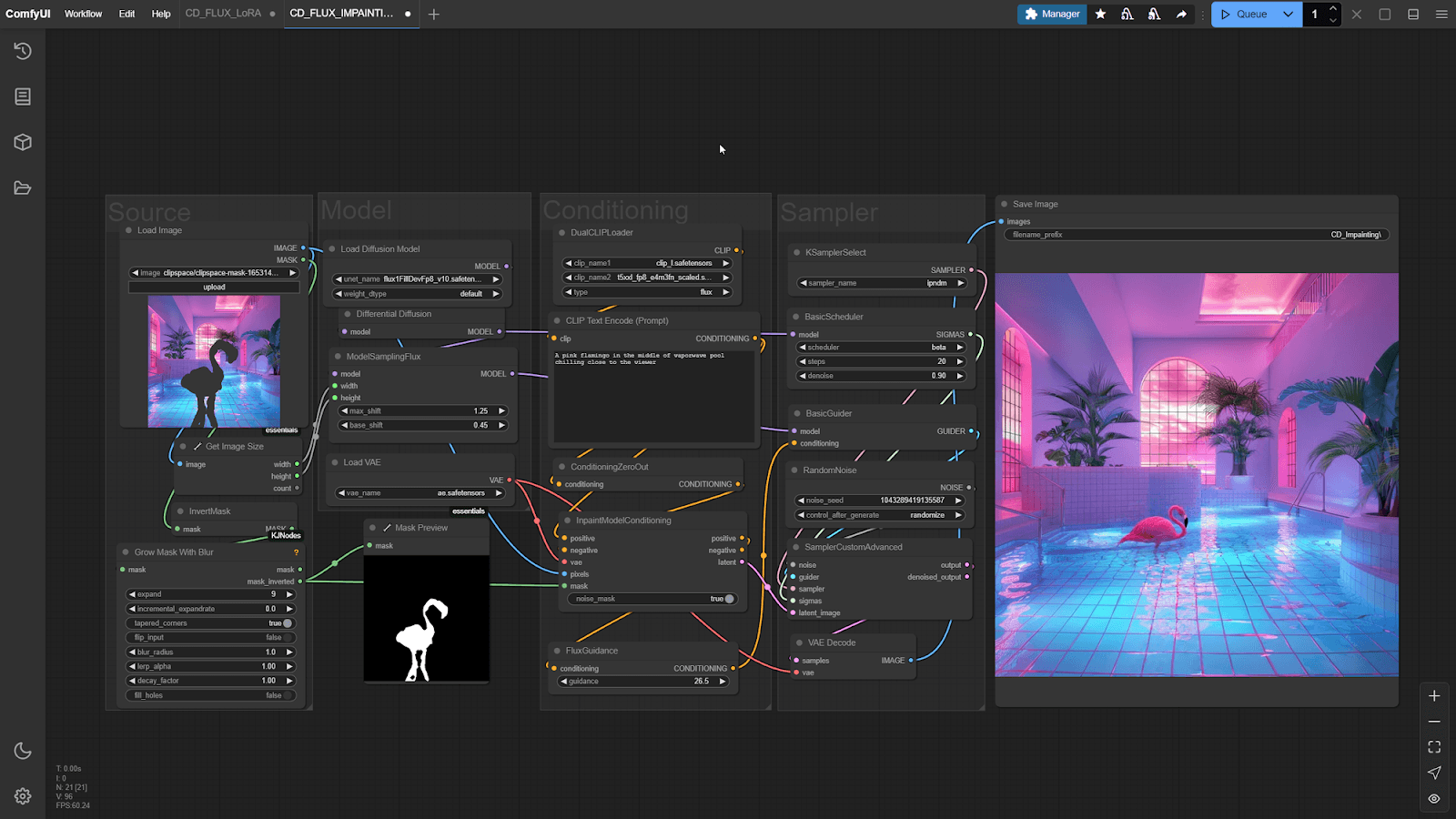
Task: Toggle link visibility eye icon
Action: pyautogui.click(x=1434, y=799)
